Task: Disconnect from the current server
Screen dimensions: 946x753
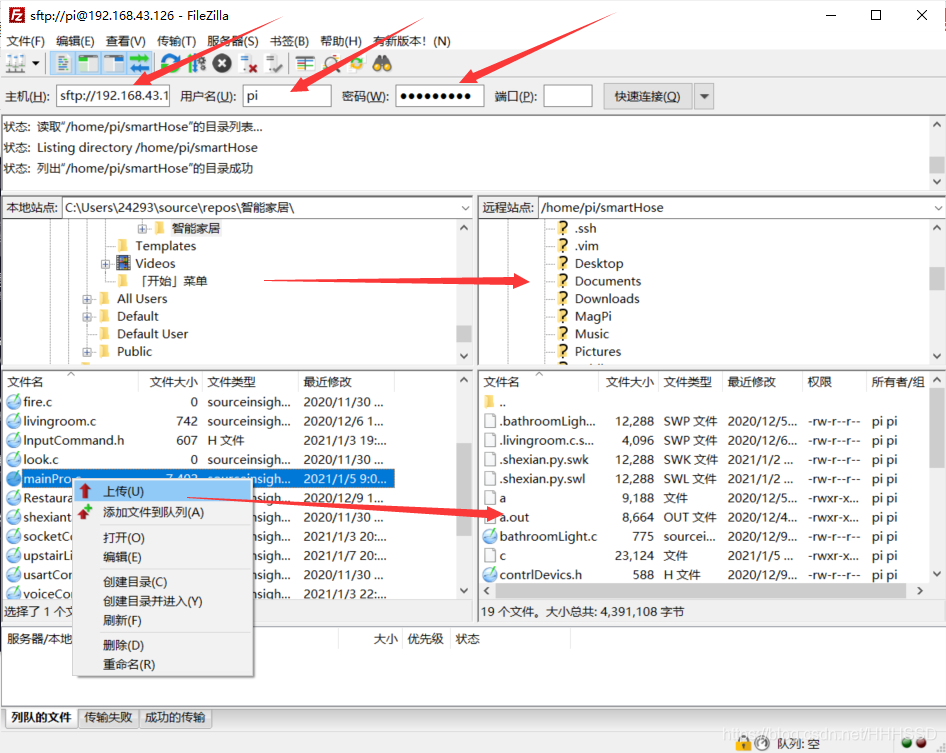Action: (248, 63)
